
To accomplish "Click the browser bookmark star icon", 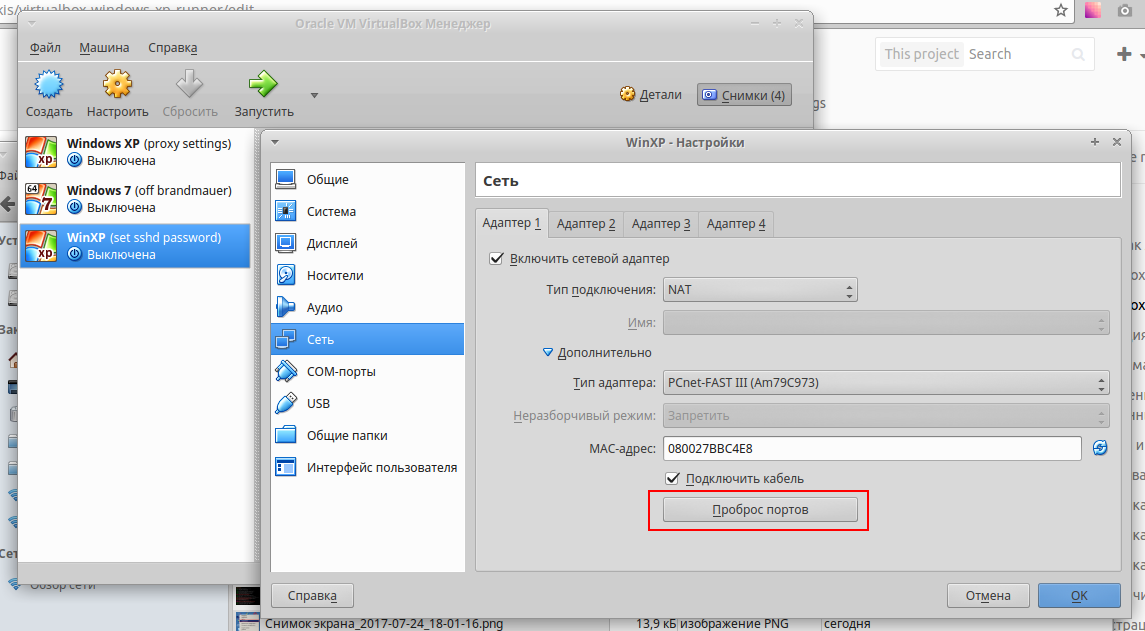I will click(1061, 10).
